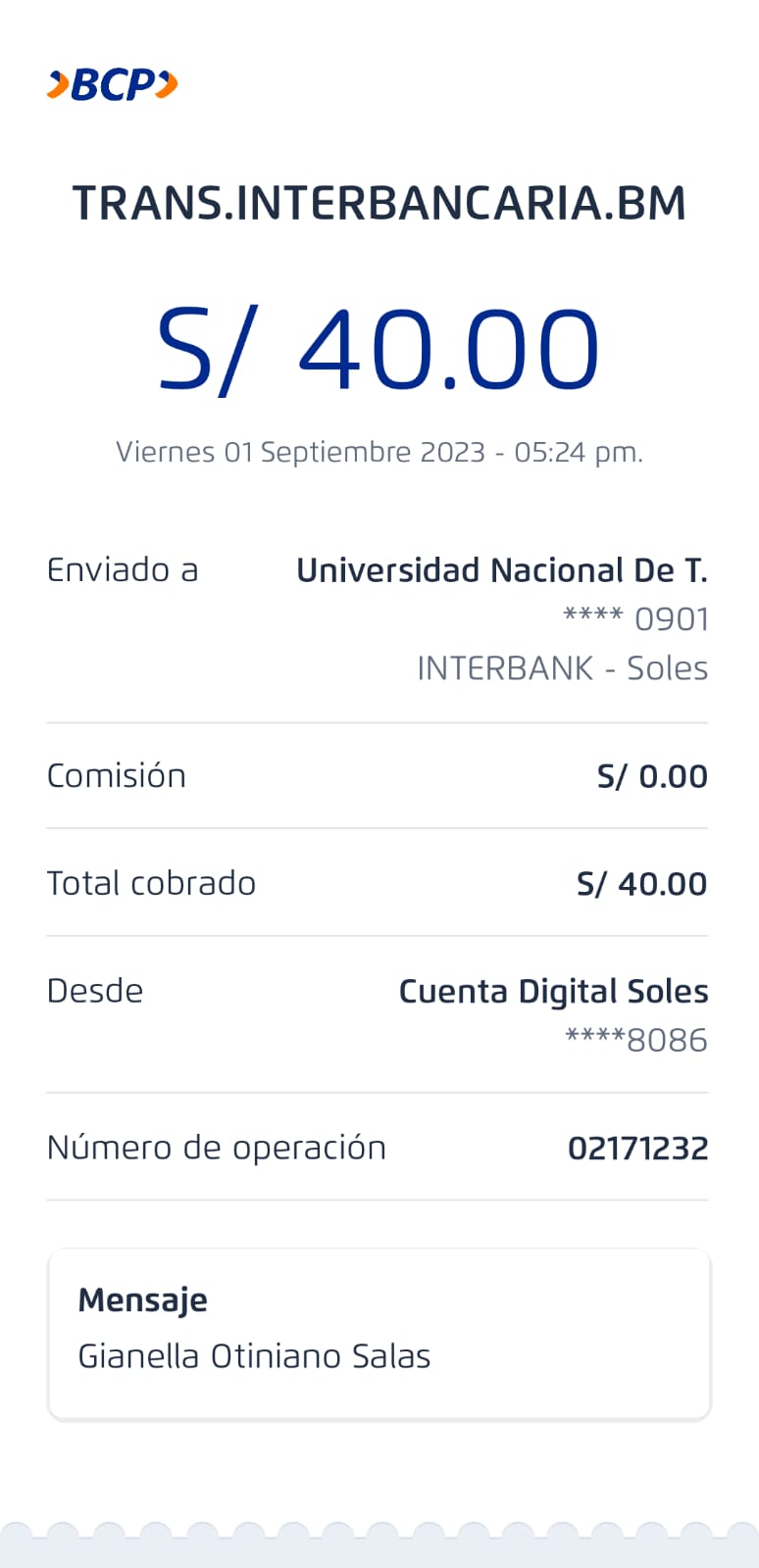Screen dimensions: 759x1568
Task: Click the Comisión label
Action: pyautogui.click(x=117, y=776)
